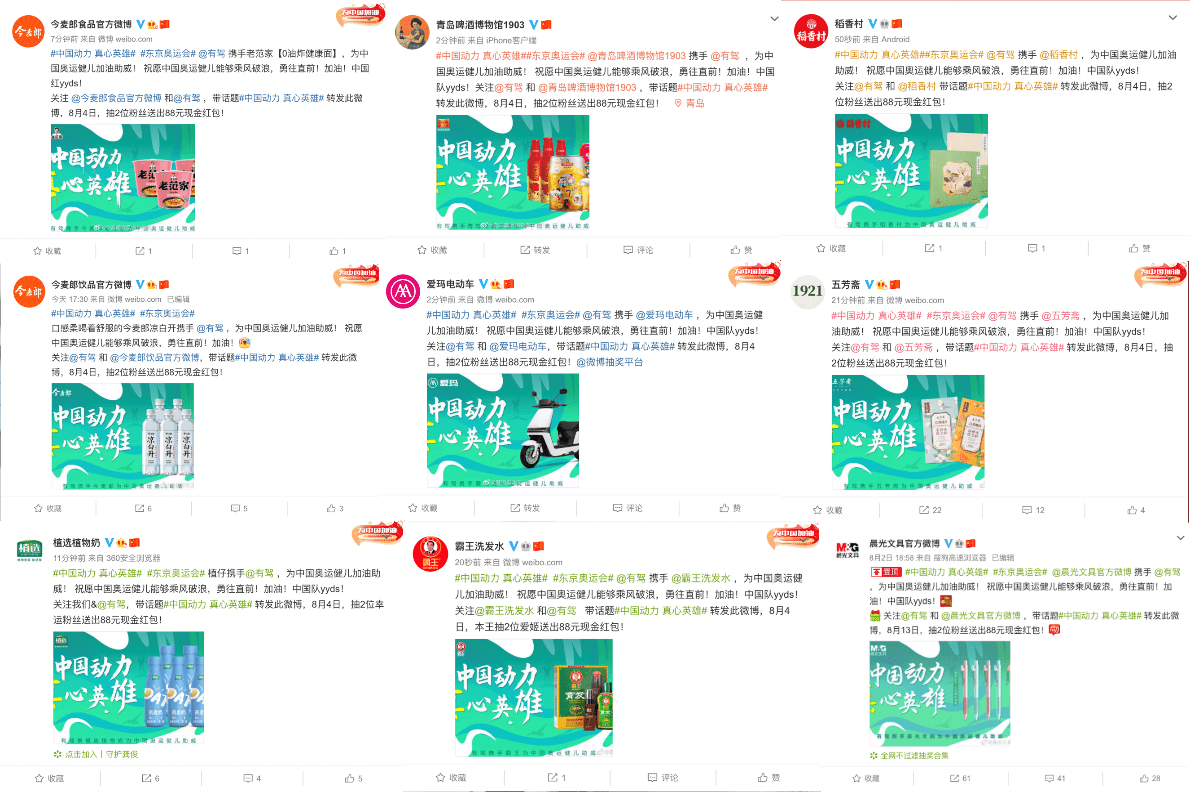Like the 今麦郎食品官方微博 post
The height and width of the screenshot is (792, 1190).
338,250
